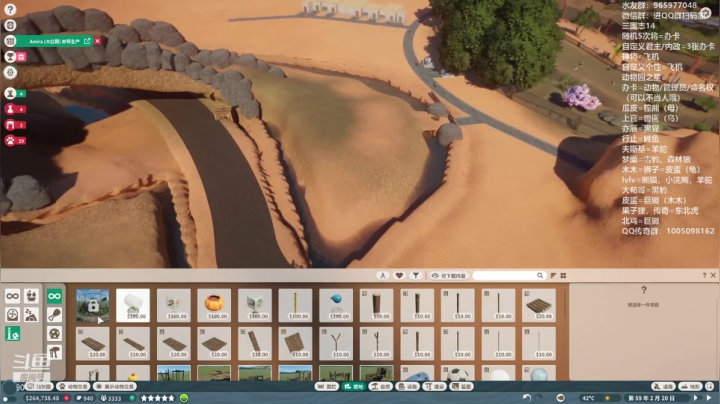Screen dimensions: 720x404
Task: Open the facilities build tab
Action: pyautogui.click(x=408, y=387)
